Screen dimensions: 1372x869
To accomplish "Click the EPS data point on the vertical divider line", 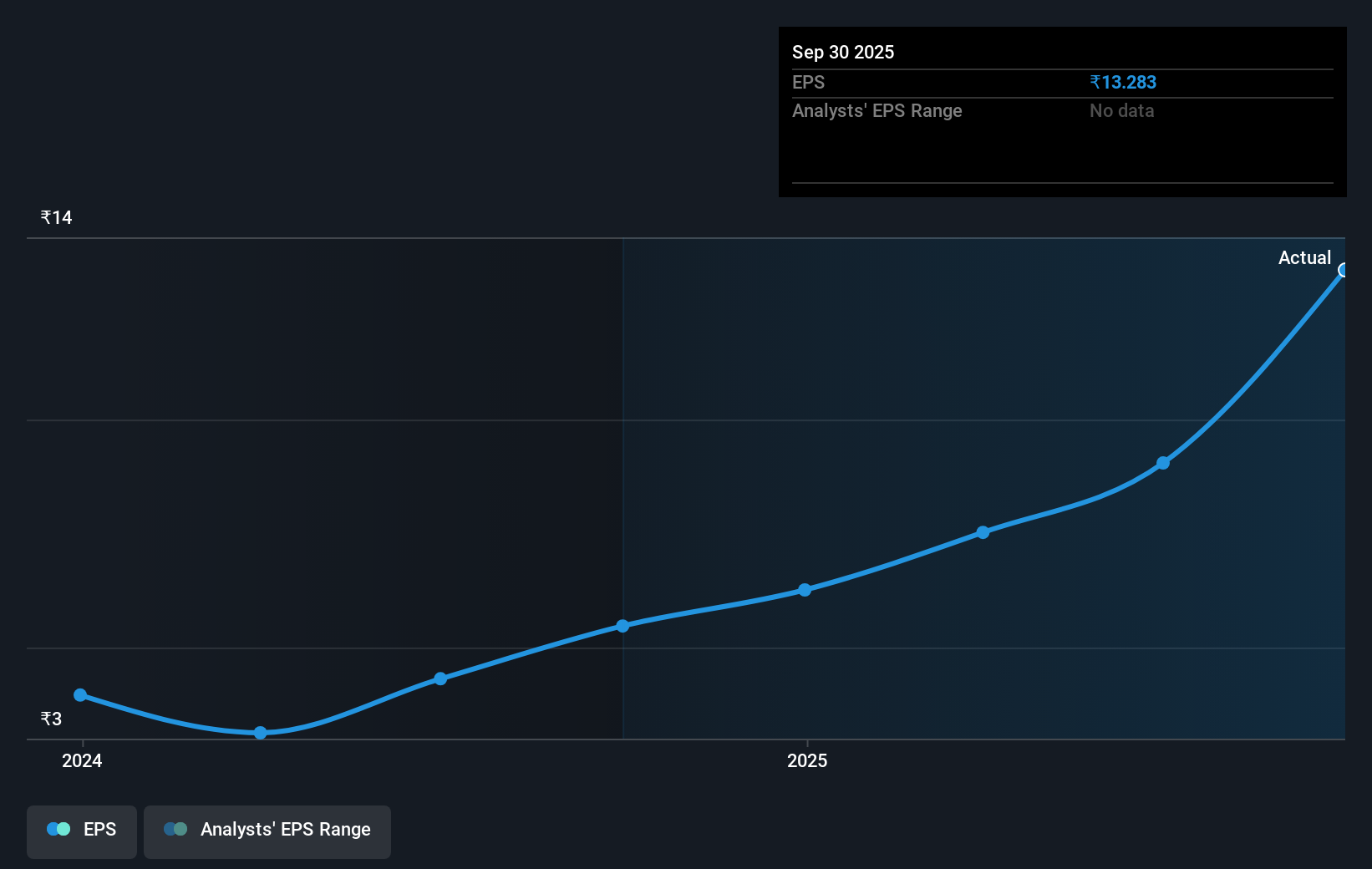I will pos(622,626).
